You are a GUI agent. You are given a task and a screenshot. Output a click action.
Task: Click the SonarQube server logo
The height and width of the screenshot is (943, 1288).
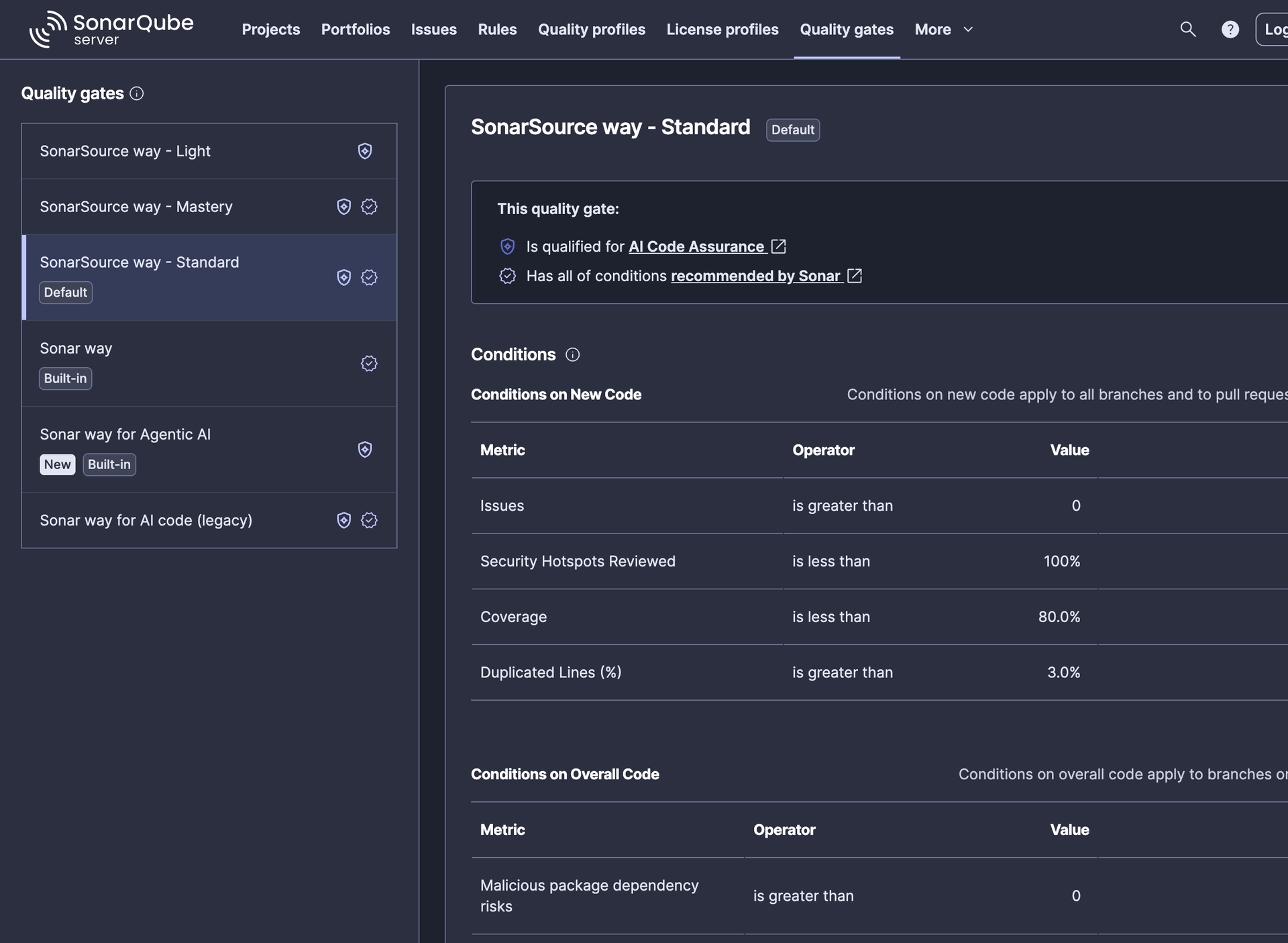click(x=111, y=30)
